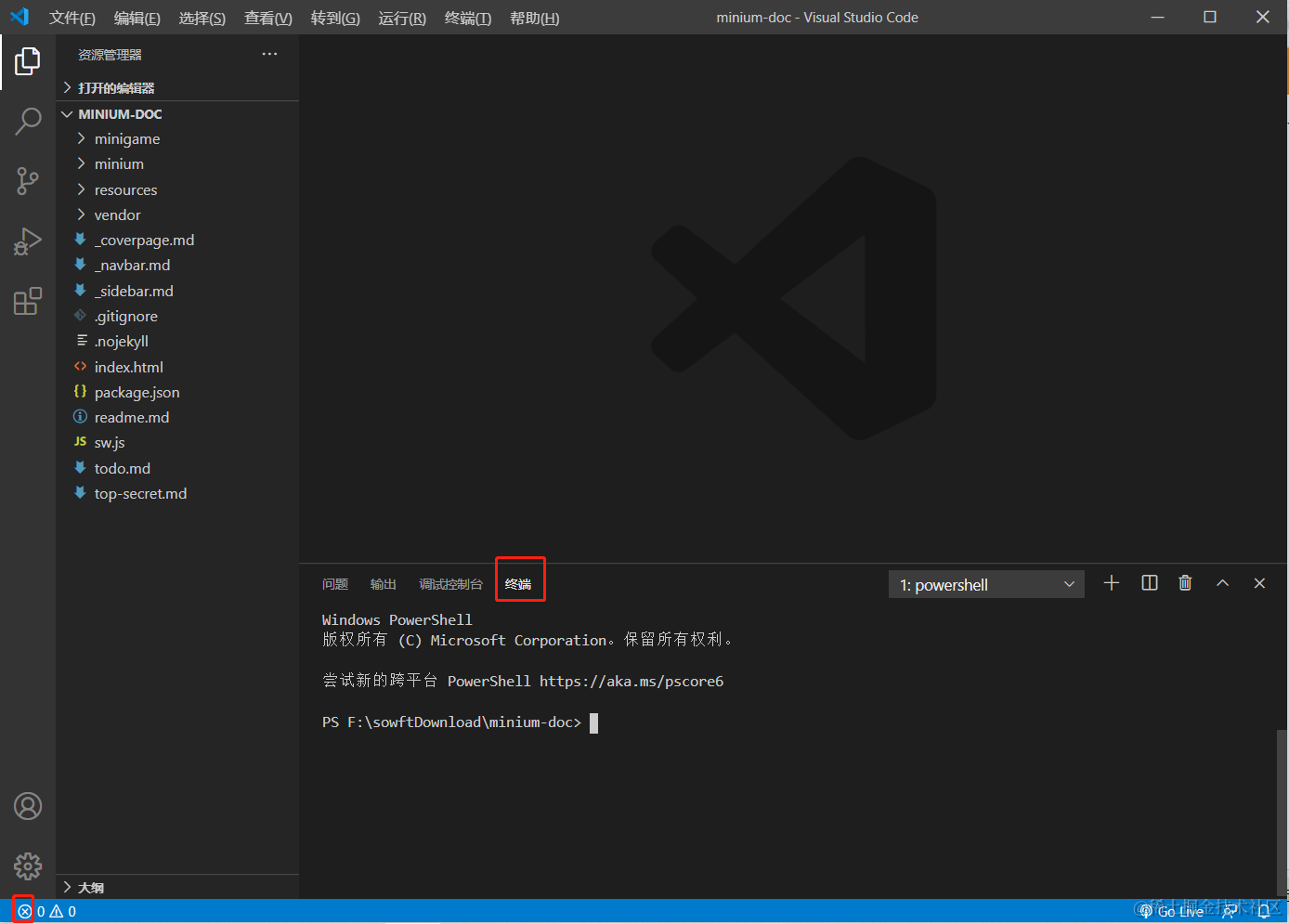Open readme.md file
Screen dimensions: 1289x924
177,418
